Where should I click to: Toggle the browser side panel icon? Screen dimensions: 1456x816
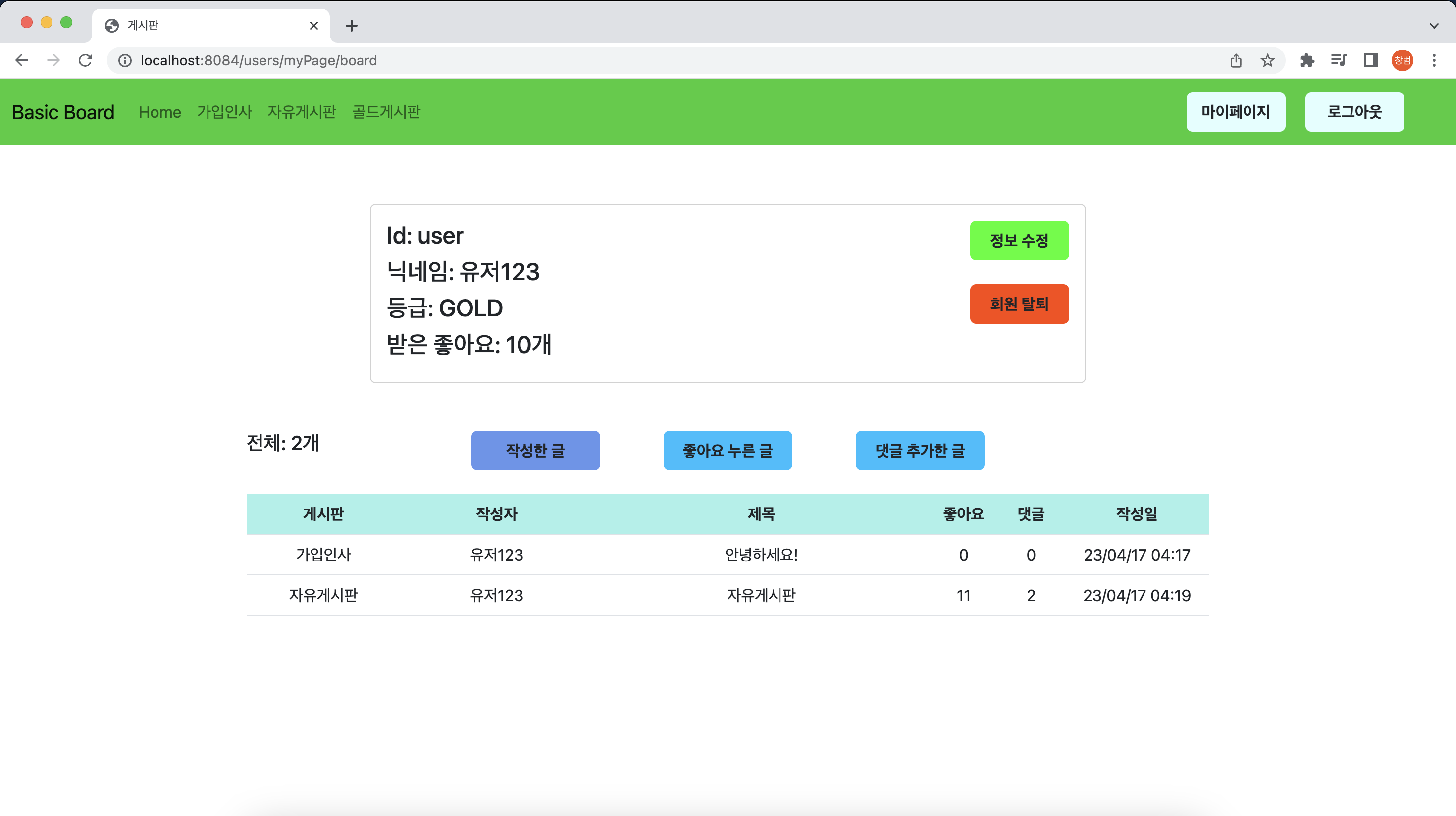point(1370,60)
